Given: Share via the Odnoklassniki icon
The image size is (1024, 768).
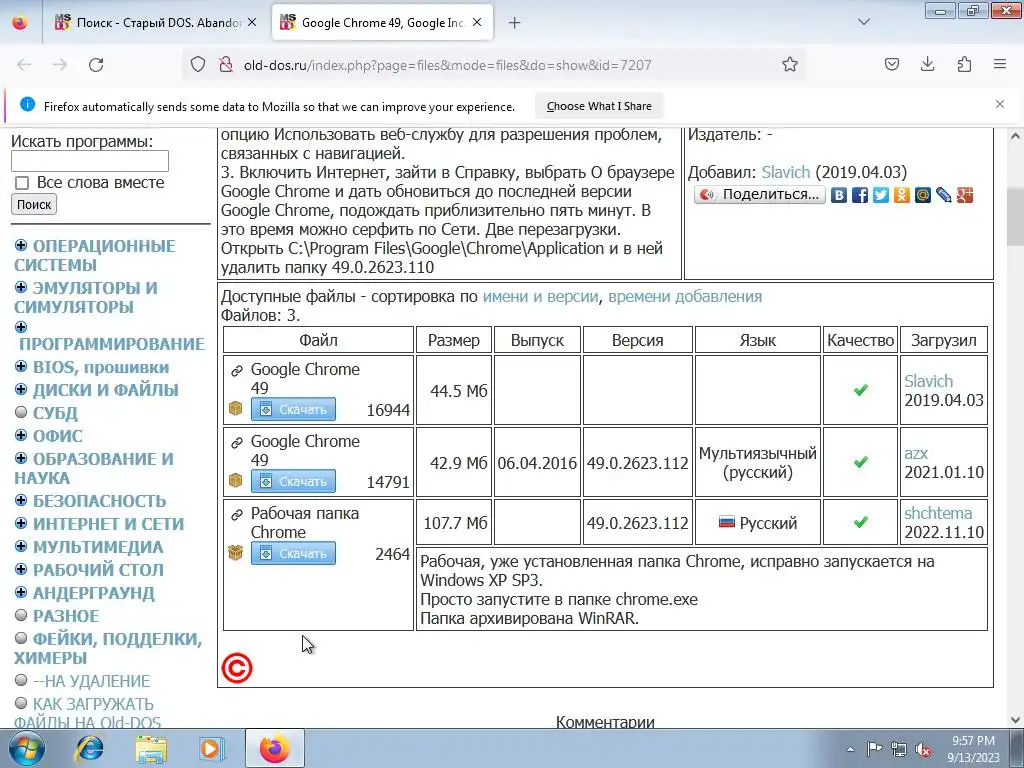Looking at the screenshot, I should pyautogui.click(x=901, y=195).
